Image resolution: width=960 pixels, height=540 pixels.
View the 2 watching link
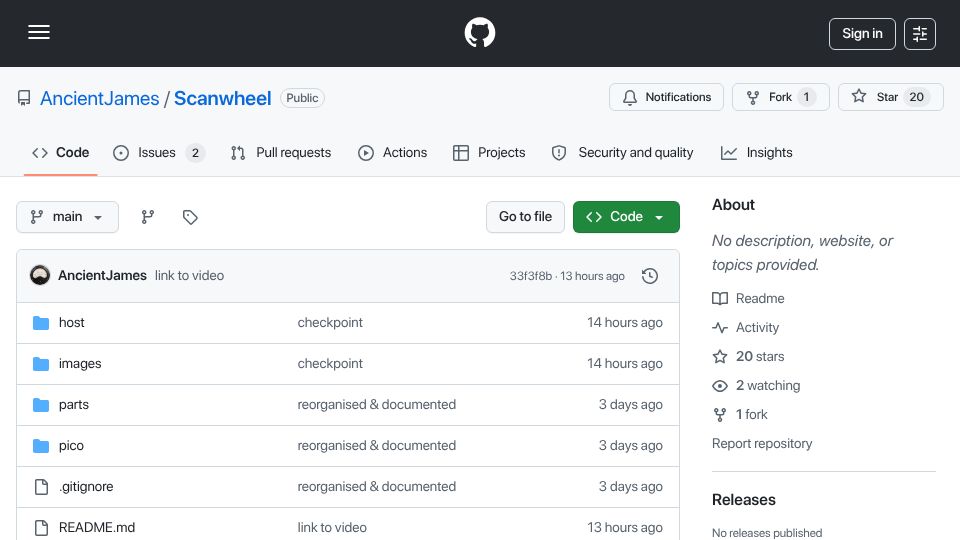756,386
